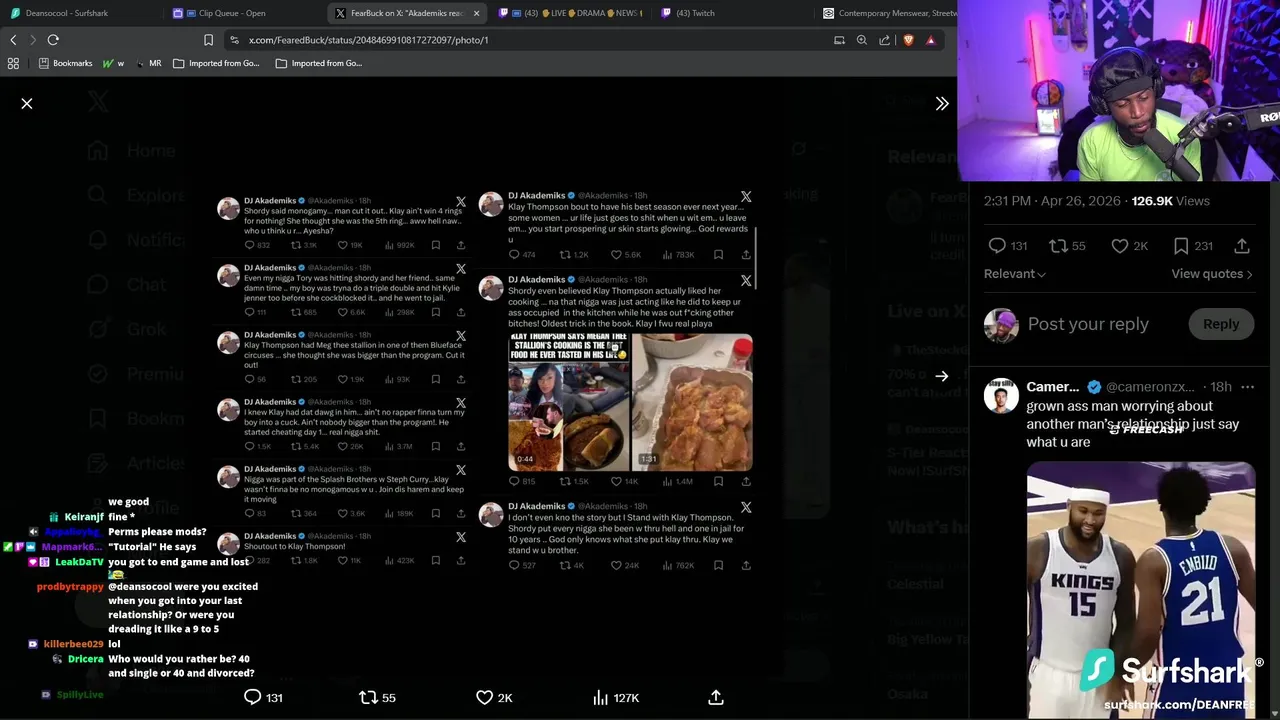
Task: Open the Bookmarks folder in bookmarks bar
Action: pos(65,63)
